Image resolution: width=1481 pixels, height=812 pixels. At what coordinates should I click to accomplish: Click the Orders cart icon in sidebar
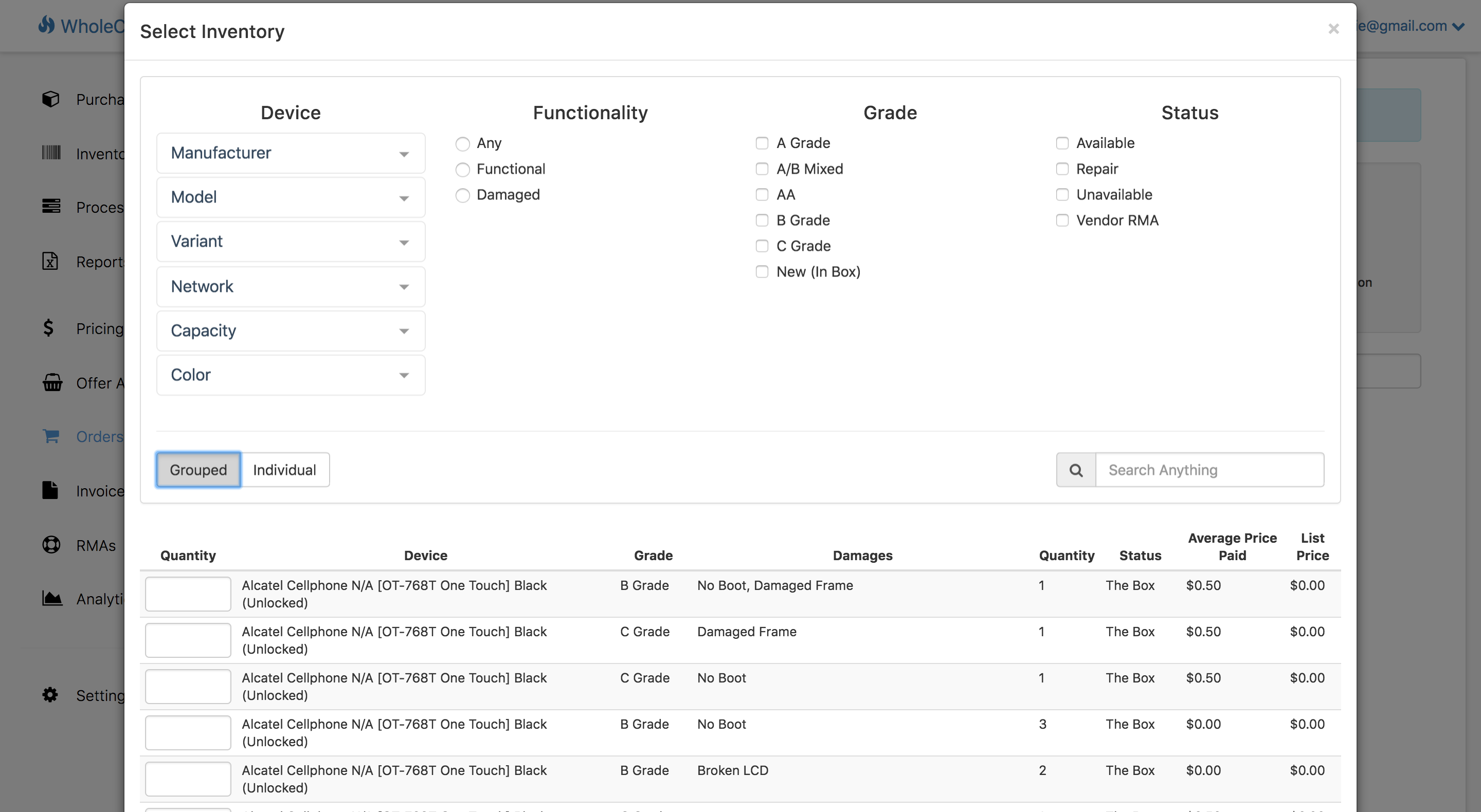point(50,436)
